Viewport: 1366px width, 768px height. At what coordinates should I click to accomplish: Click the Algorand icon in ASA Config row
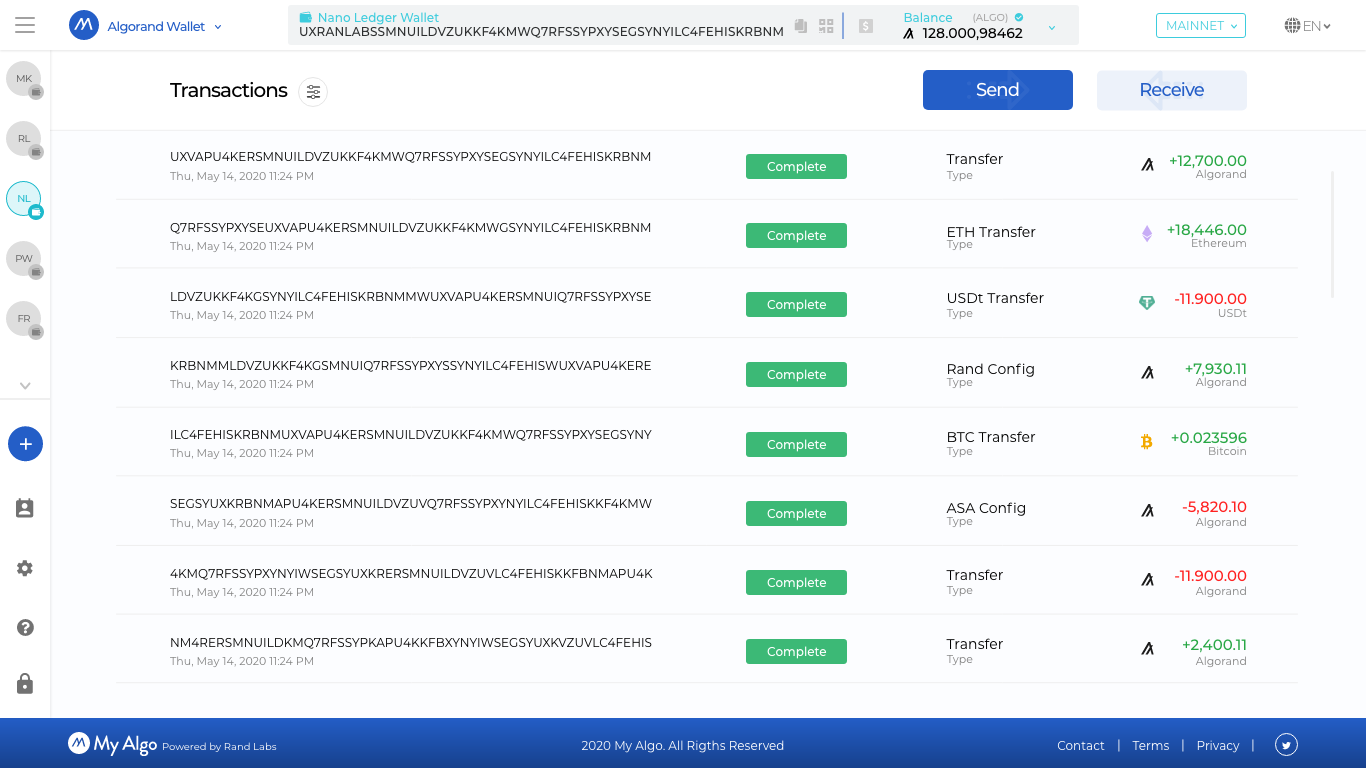[x=1147, y=511]
